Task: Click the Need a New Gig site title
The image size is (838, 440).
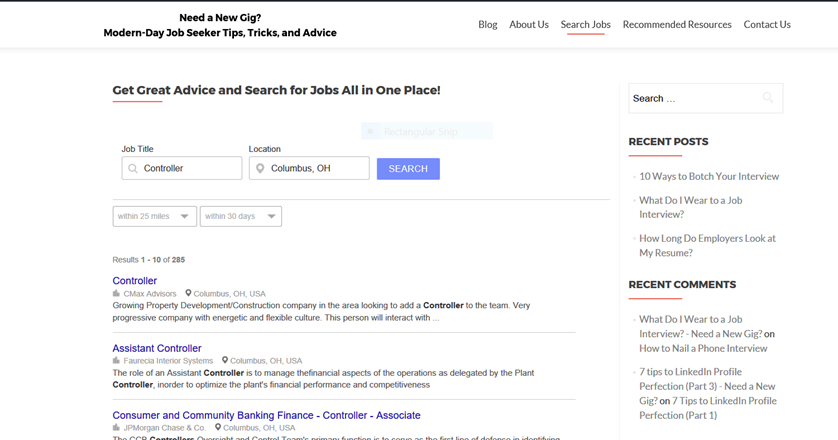Action: click(x=220, y=25)
